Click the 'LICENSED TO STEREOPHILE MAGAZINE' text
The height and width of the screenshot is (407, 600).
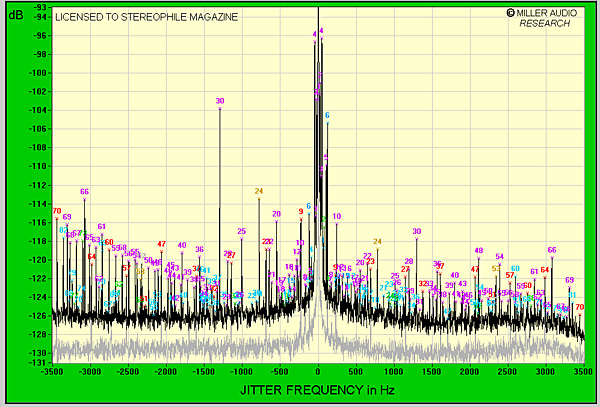coord(146,17)
